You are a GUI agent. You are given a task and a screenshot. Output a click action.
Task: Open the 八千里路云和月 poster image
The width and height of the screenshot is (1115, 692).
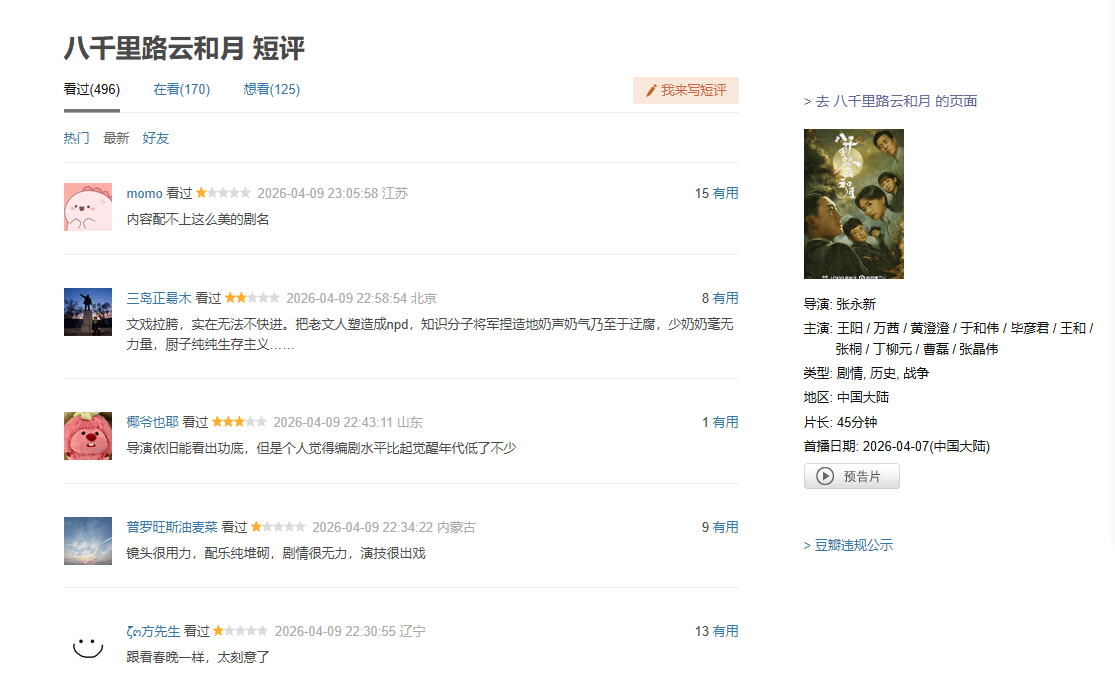pyautogui.click(x=853, y=204)
